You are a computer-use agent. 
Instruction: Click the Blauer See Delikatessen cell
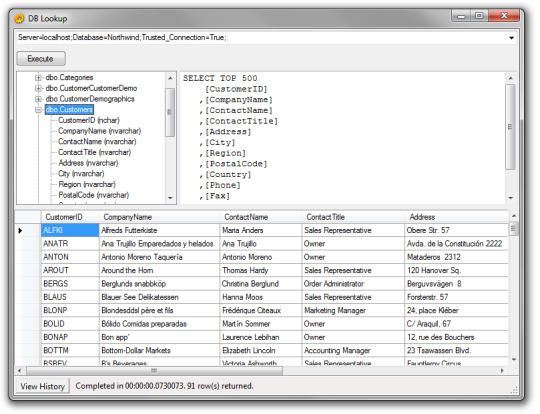(159, 297)
